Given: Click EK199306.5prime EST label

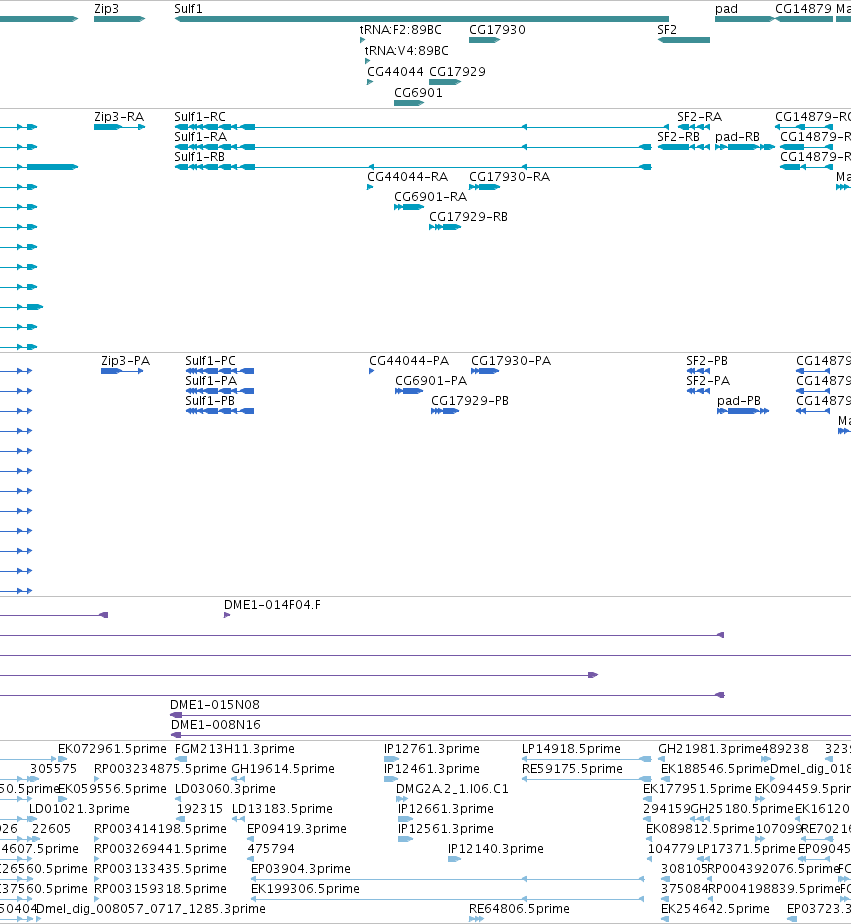Looking at the screenshot, I should point(305,889).
